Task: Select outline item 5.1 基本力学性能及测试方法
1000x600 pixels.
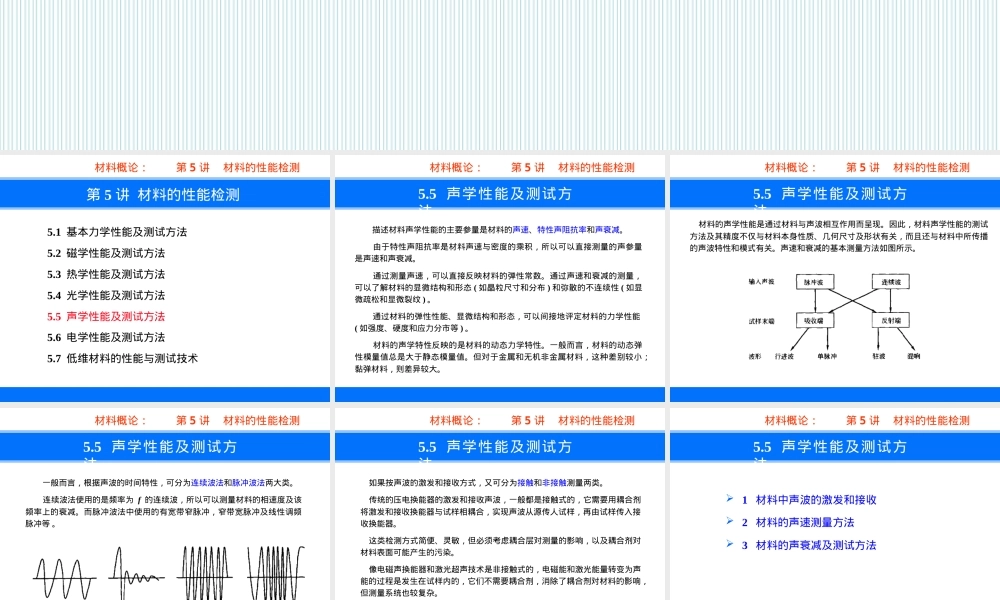Action: (117, 232)
